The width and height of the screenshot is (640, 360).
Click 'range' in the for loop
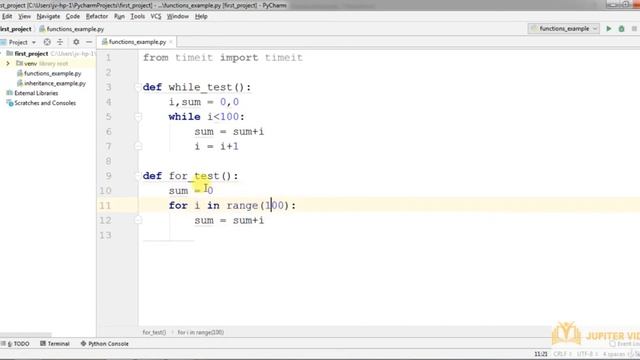pyautogui.click(x=242, y=205)
